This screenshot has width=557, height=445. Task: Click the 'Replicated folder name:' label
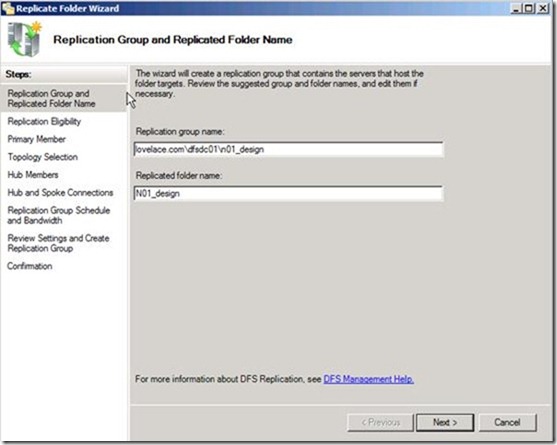tap(179, 175)
